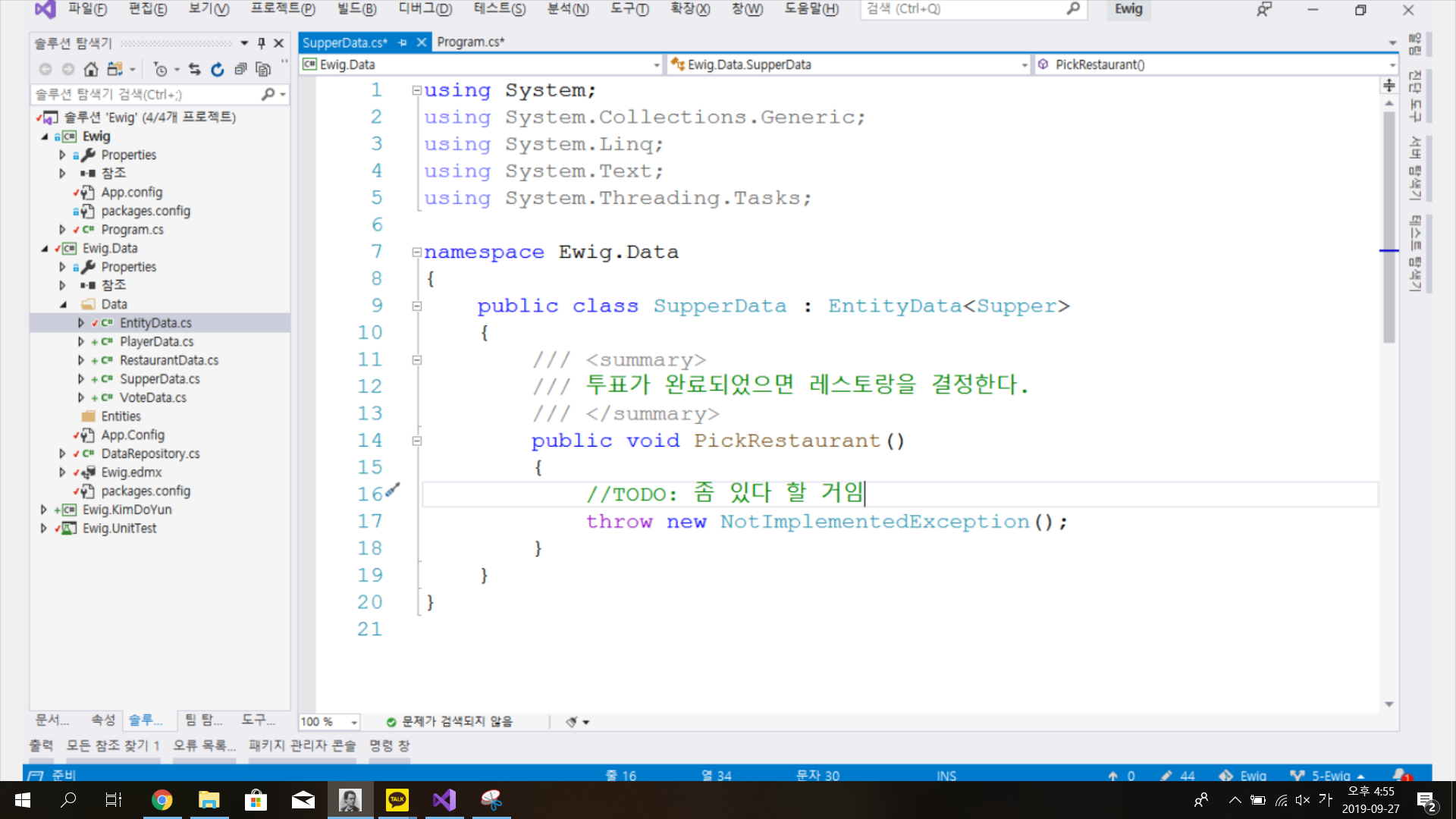Click the live share feedback icon in title bar
The width and height of the screenshot is (1456, 819).
click(1263, 10)
